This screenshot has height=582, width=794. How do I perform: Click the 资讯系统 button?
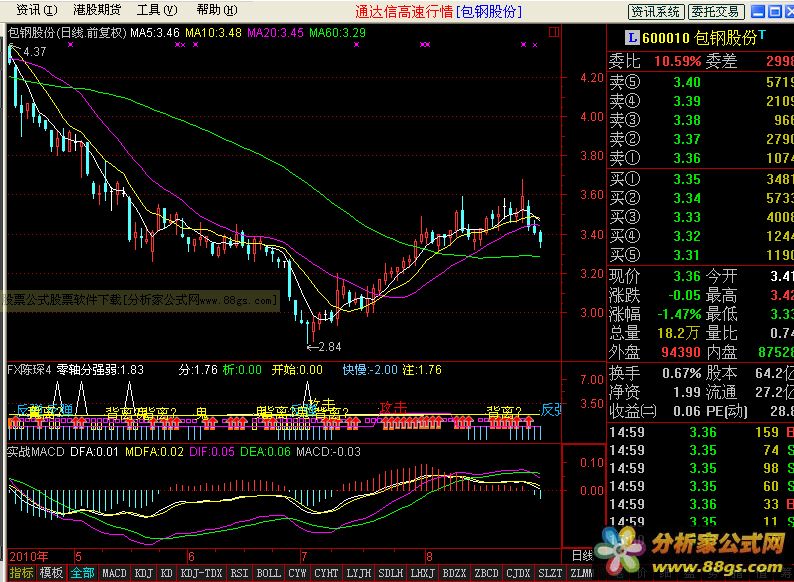click(656, 12)
